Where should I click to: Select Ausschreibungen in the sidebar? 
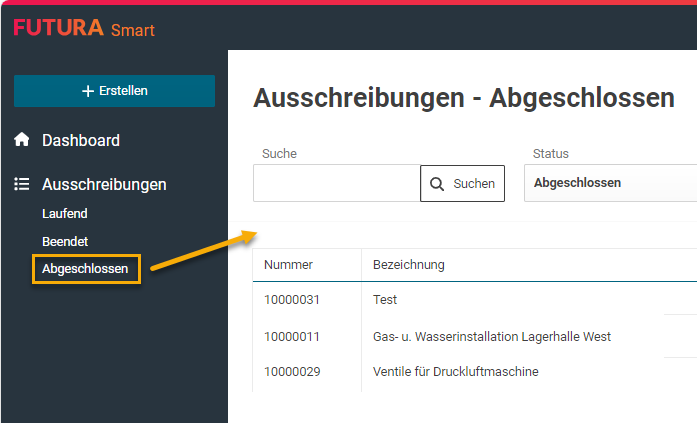pos(104,185)
